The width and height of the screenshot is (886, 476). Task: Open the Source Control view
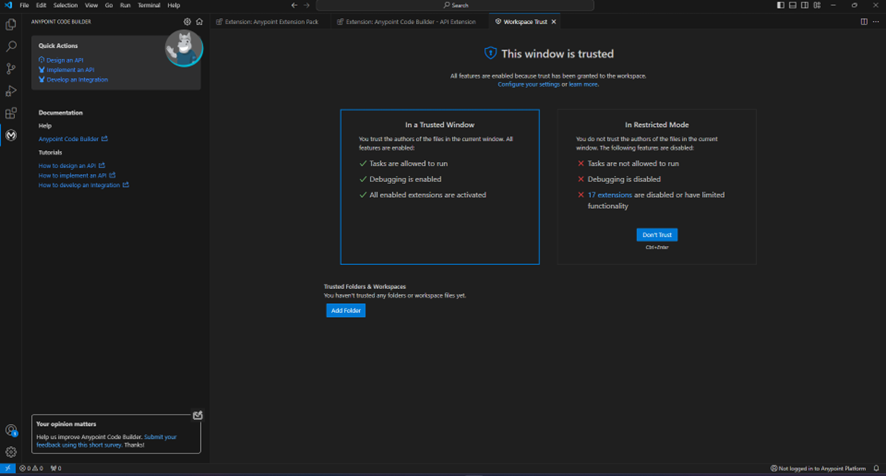point(11,68)
